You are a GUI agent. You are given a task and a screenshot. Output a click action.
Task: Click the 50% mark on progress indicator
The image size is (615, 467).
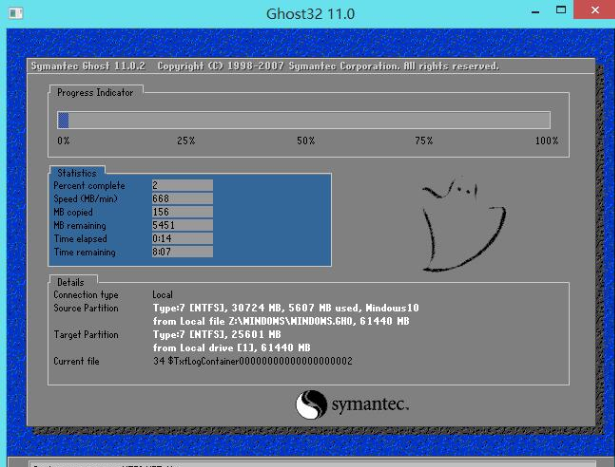[305, 141]
